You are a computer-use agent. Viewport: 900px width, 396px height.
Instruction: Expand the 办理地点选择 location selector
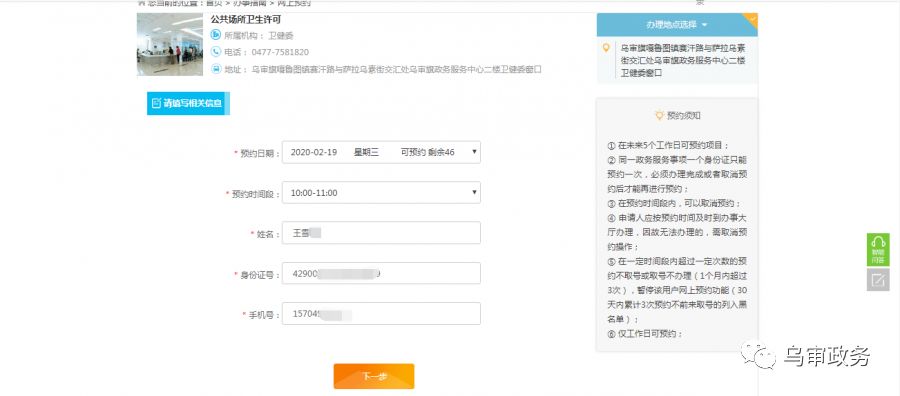click(677, 25)
